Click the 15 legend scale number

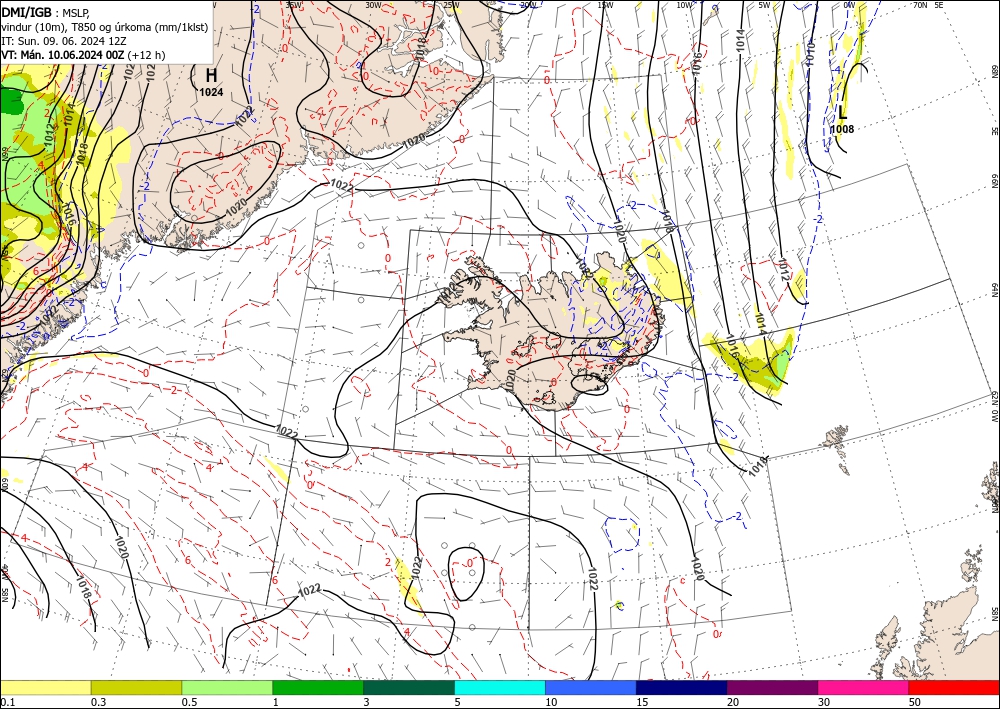click(x=642, y=702)
